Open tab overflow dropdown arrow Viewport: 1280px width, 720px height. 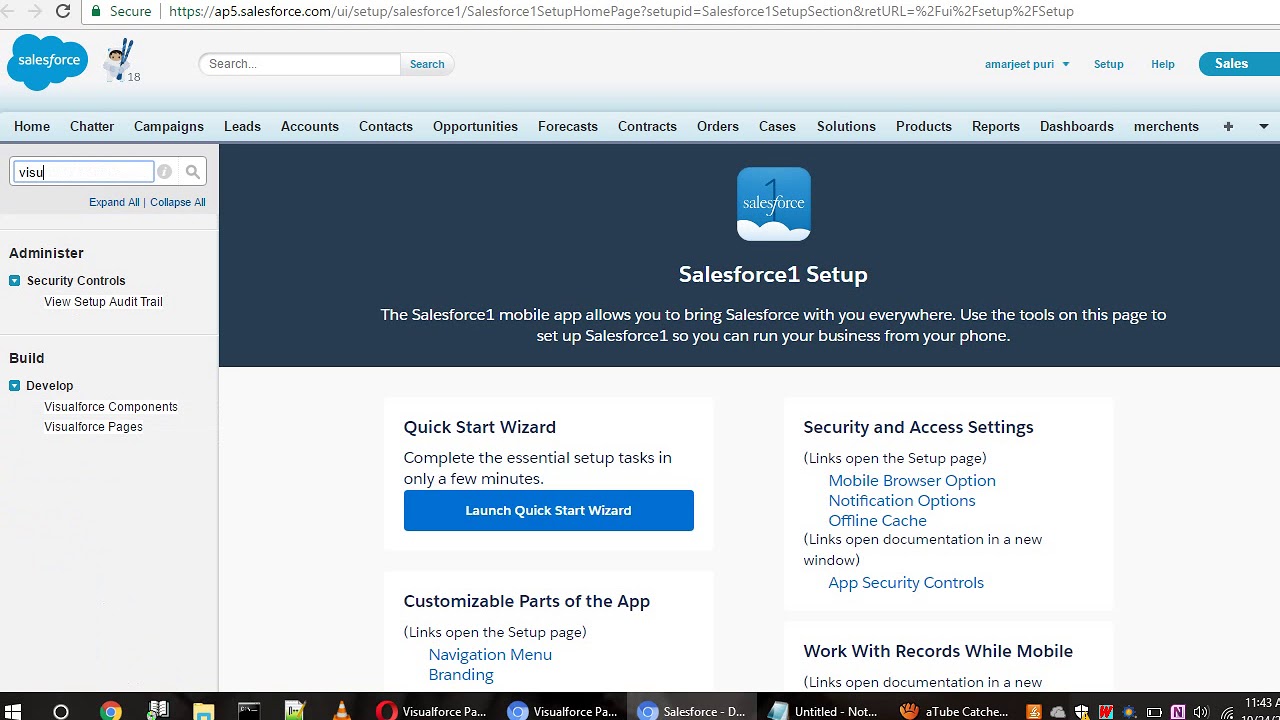tap(1263, 127)
